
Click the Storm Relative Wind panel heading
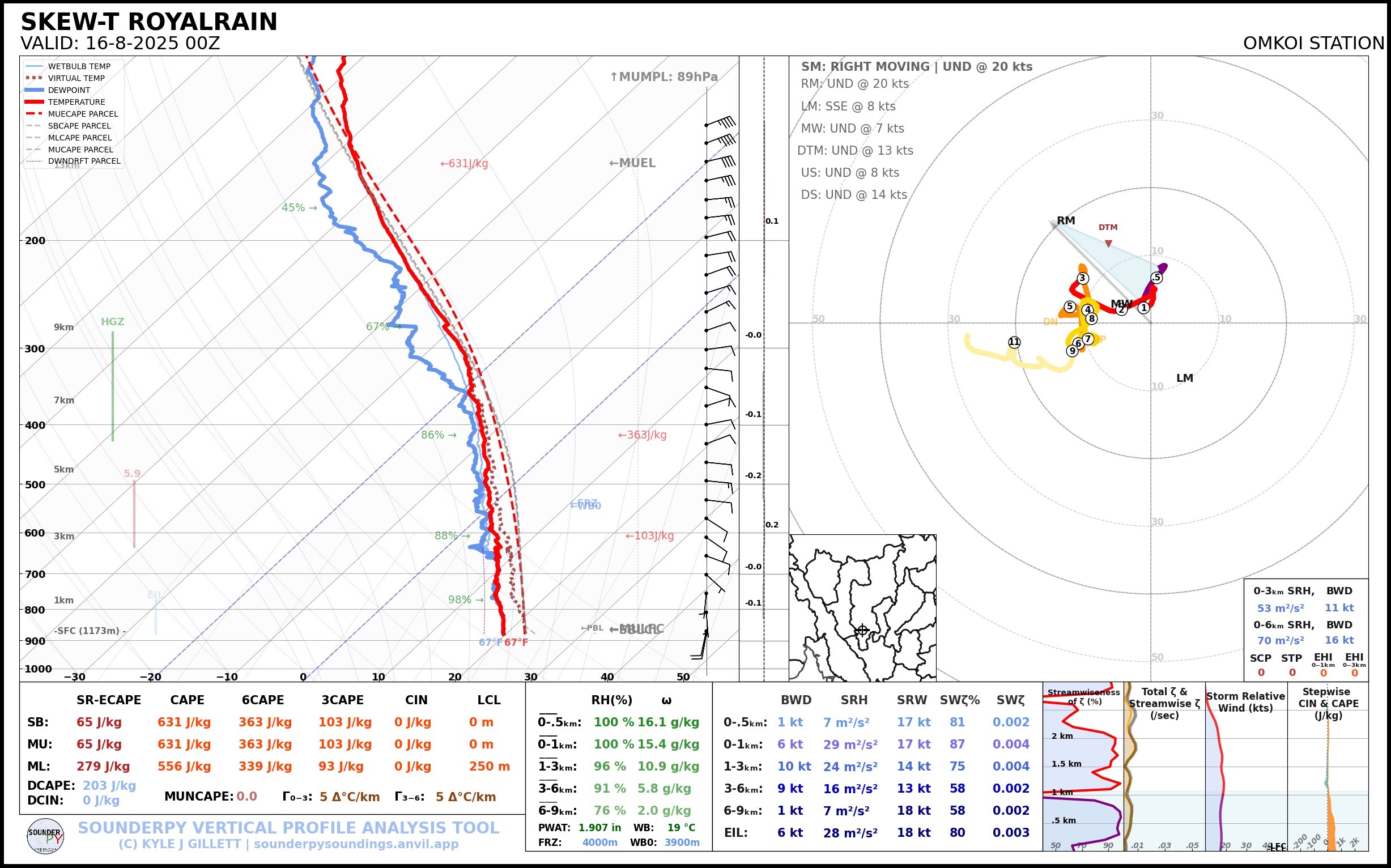tap(1245, 702)
